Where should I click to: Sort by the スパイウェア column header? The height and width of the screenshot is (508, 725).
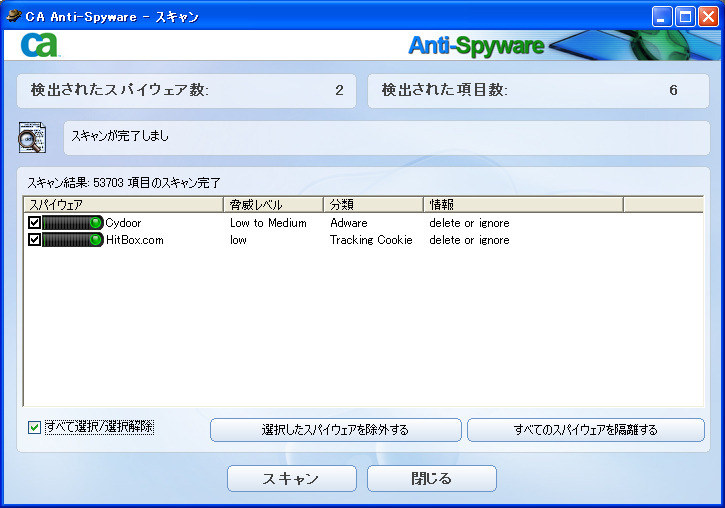[x=123, y=204]
